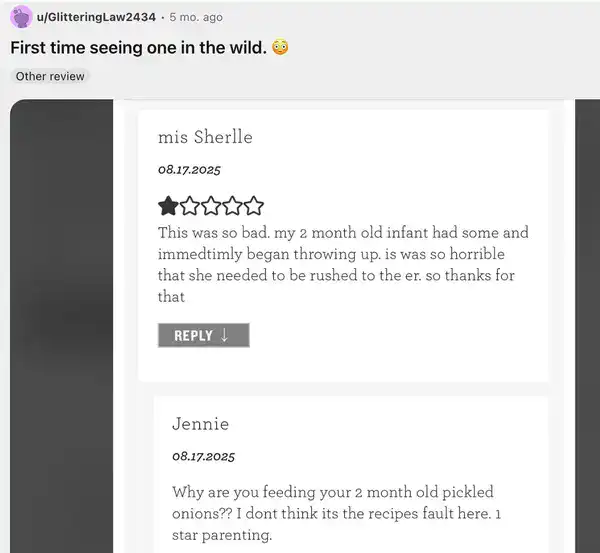Click the commenter name "Jennie"
This screenshot has height=553, width=600.
pyautogui.click(x=200, y=424)
